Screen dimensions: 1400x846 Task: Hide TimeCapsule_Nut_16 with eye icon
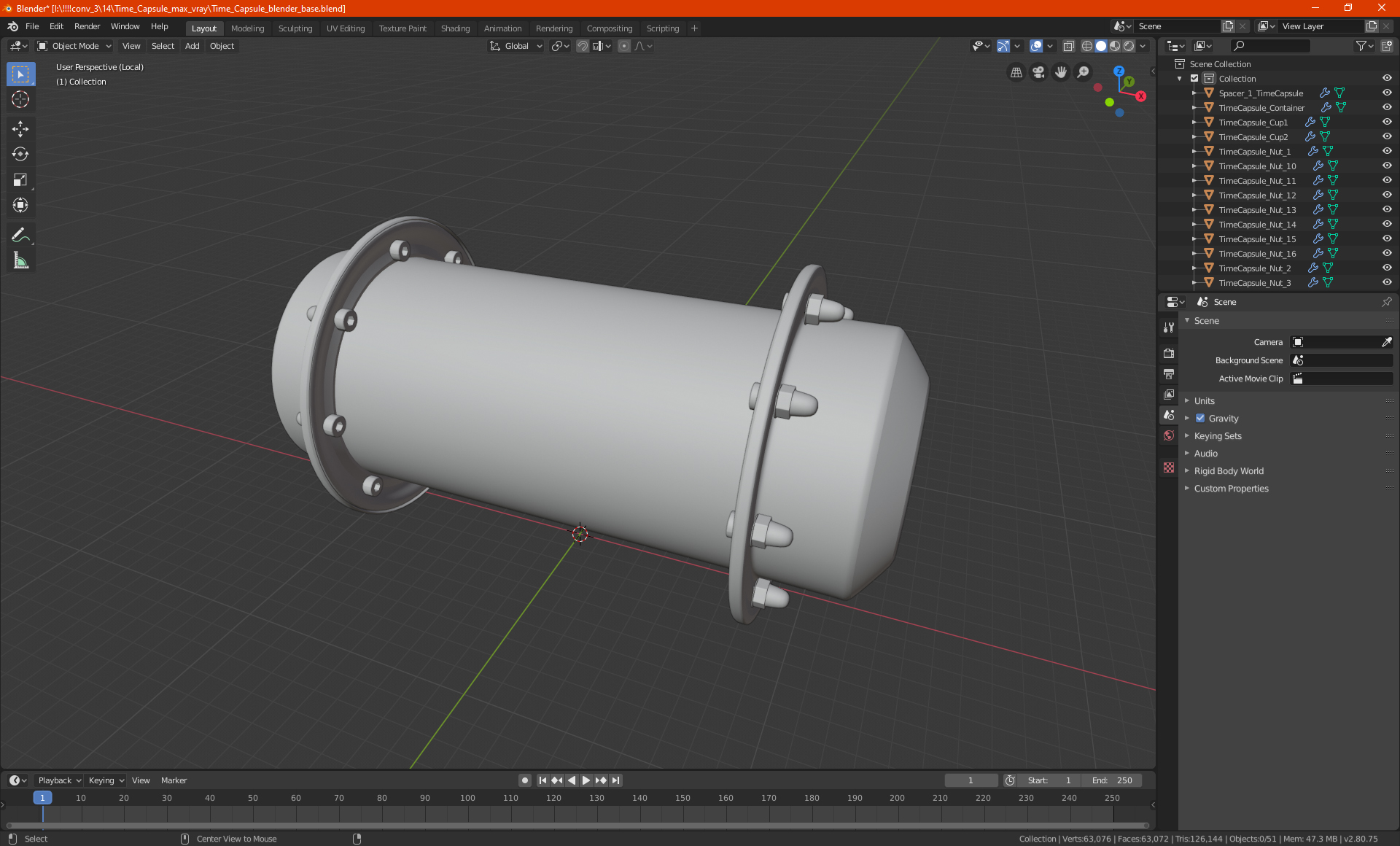coord(1387,253)
